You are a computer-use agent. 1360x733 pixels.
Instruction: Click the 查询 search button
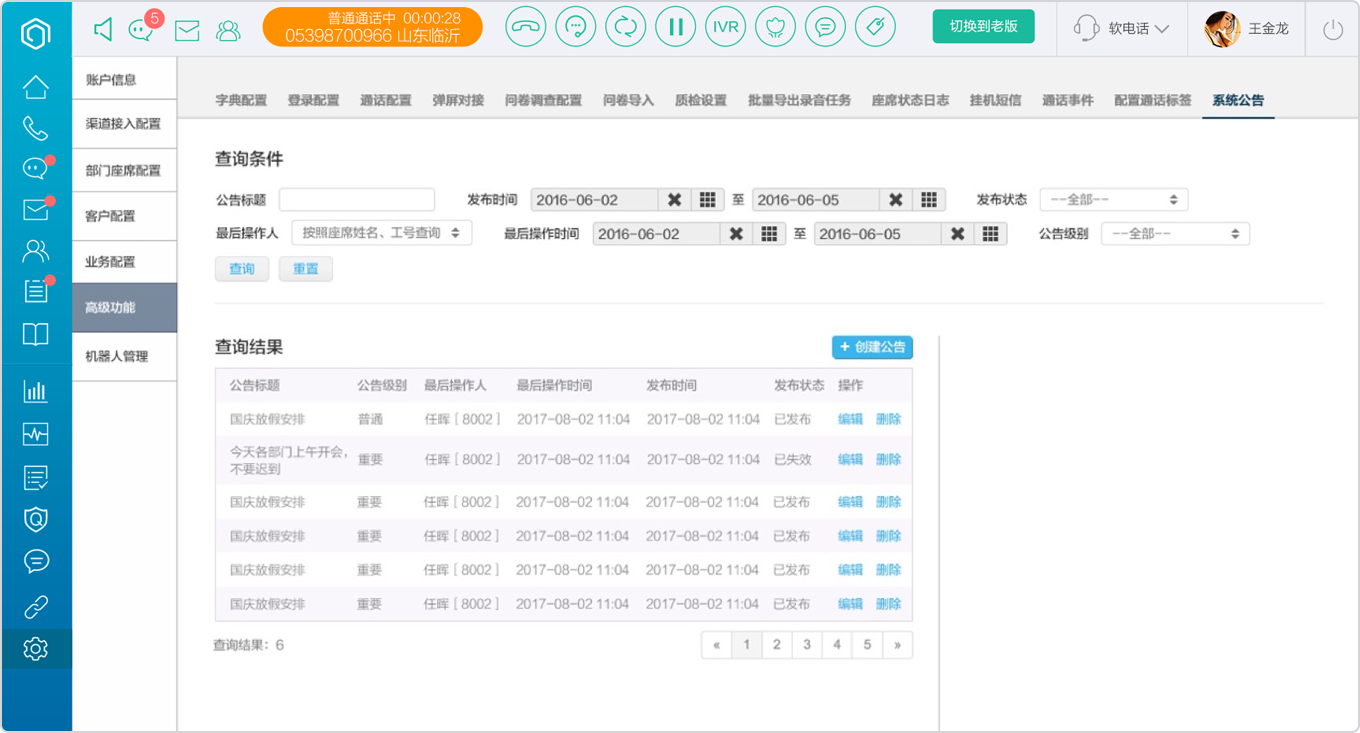point(242,269)
